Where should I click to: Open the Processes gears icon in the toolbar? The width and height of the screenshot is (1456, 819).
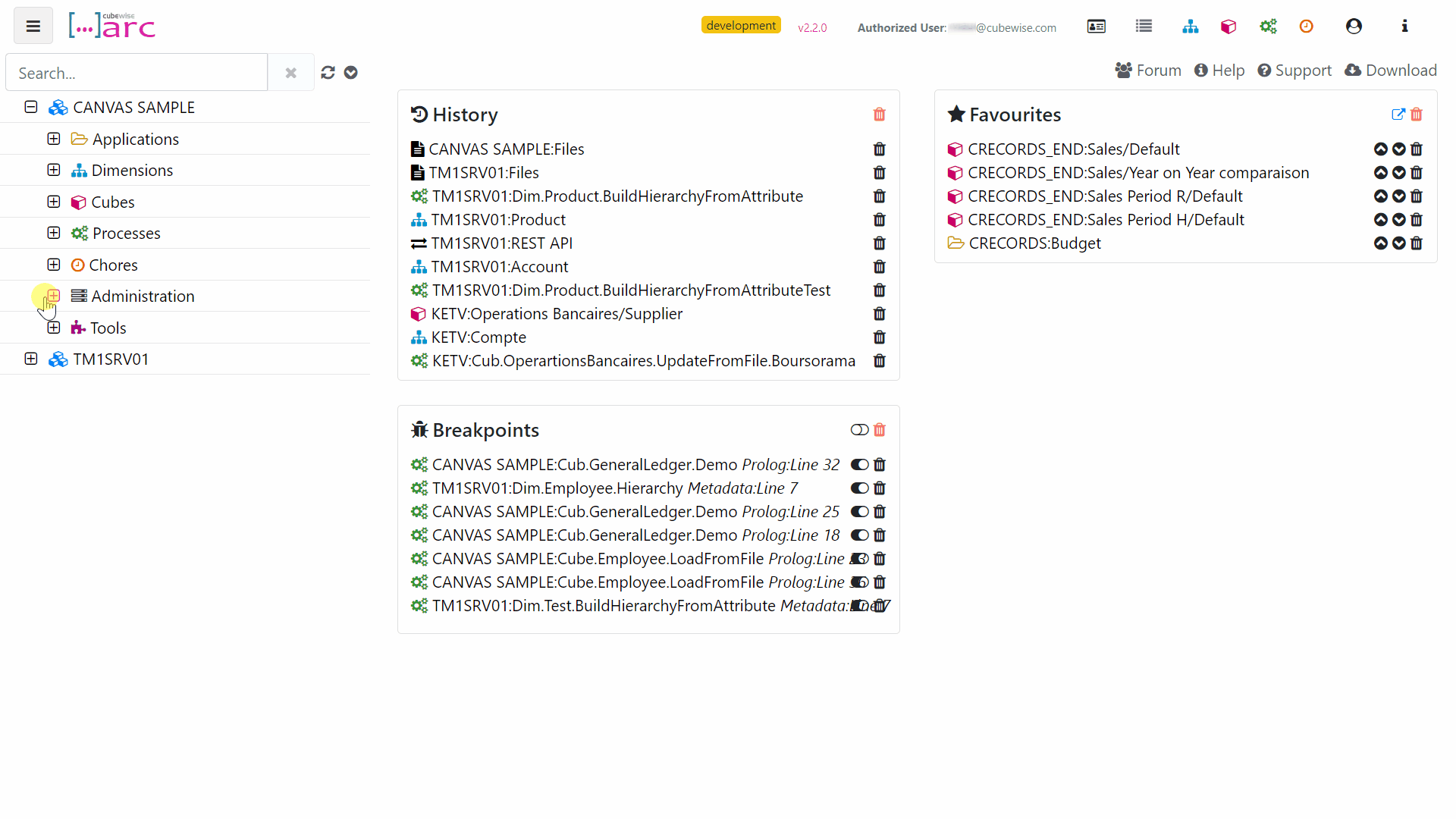point(1268,27)
